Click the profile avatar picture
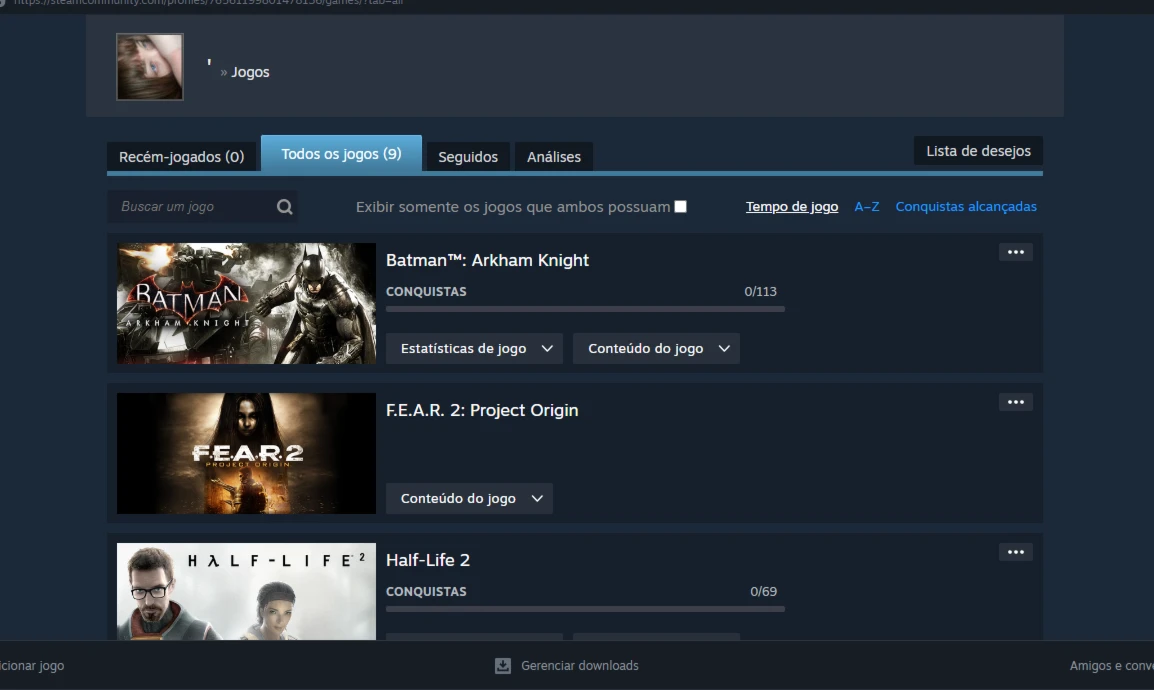1154x690 pixels. (x=149, y=67)
